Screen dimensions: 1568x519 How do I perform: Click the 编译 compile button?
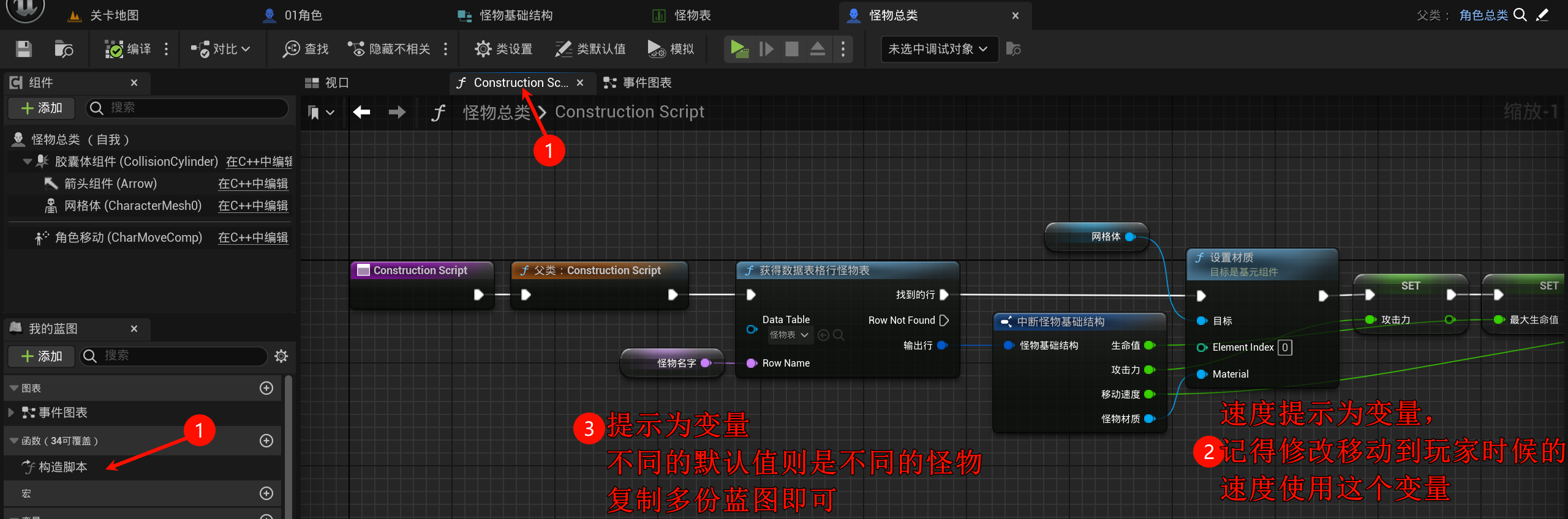click(129, 49)
